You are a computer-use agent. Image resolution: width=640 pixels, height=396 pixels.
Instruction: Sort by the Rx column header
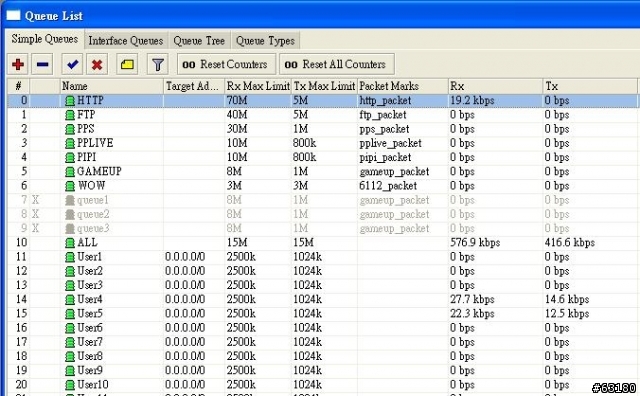496,86
